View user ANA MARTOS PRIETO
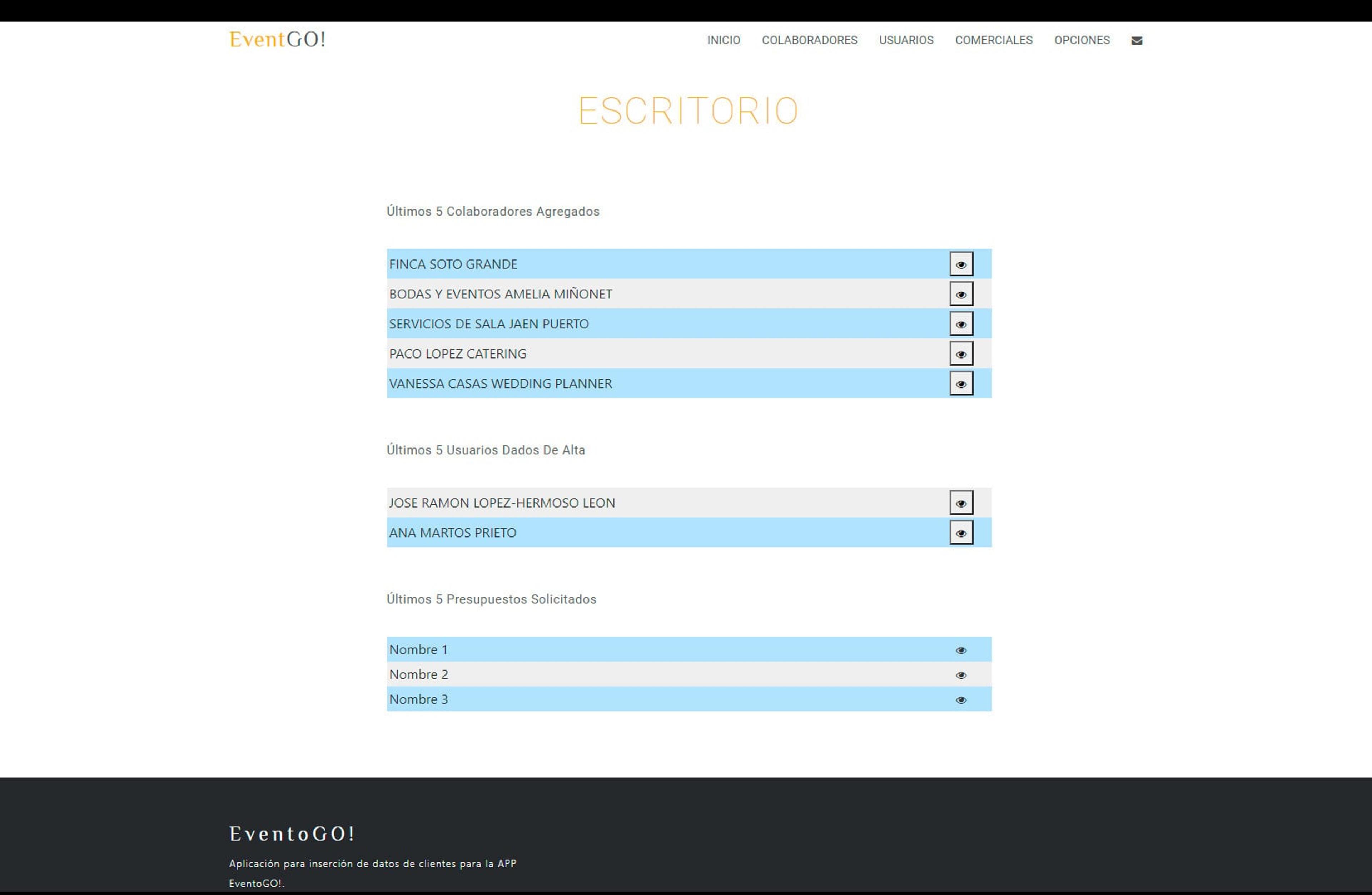This screenshot has width=1372, height=895. (x=961, y=533)
